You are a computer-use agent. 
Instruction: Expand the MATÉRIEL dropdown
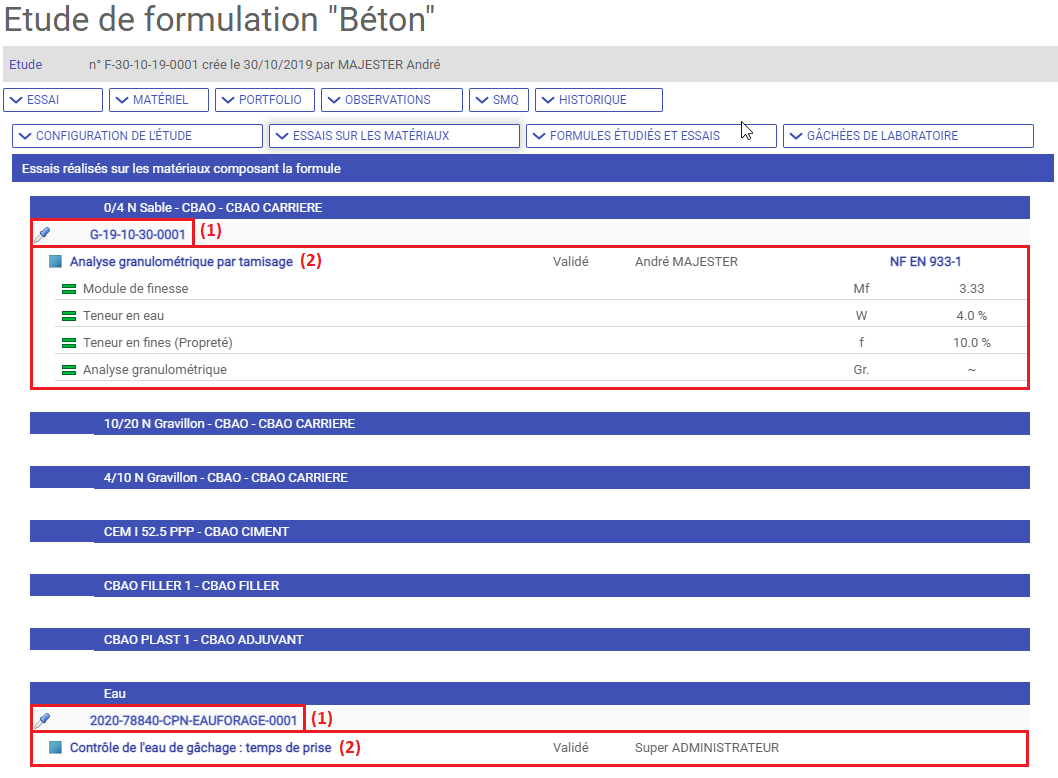[159, 100]
